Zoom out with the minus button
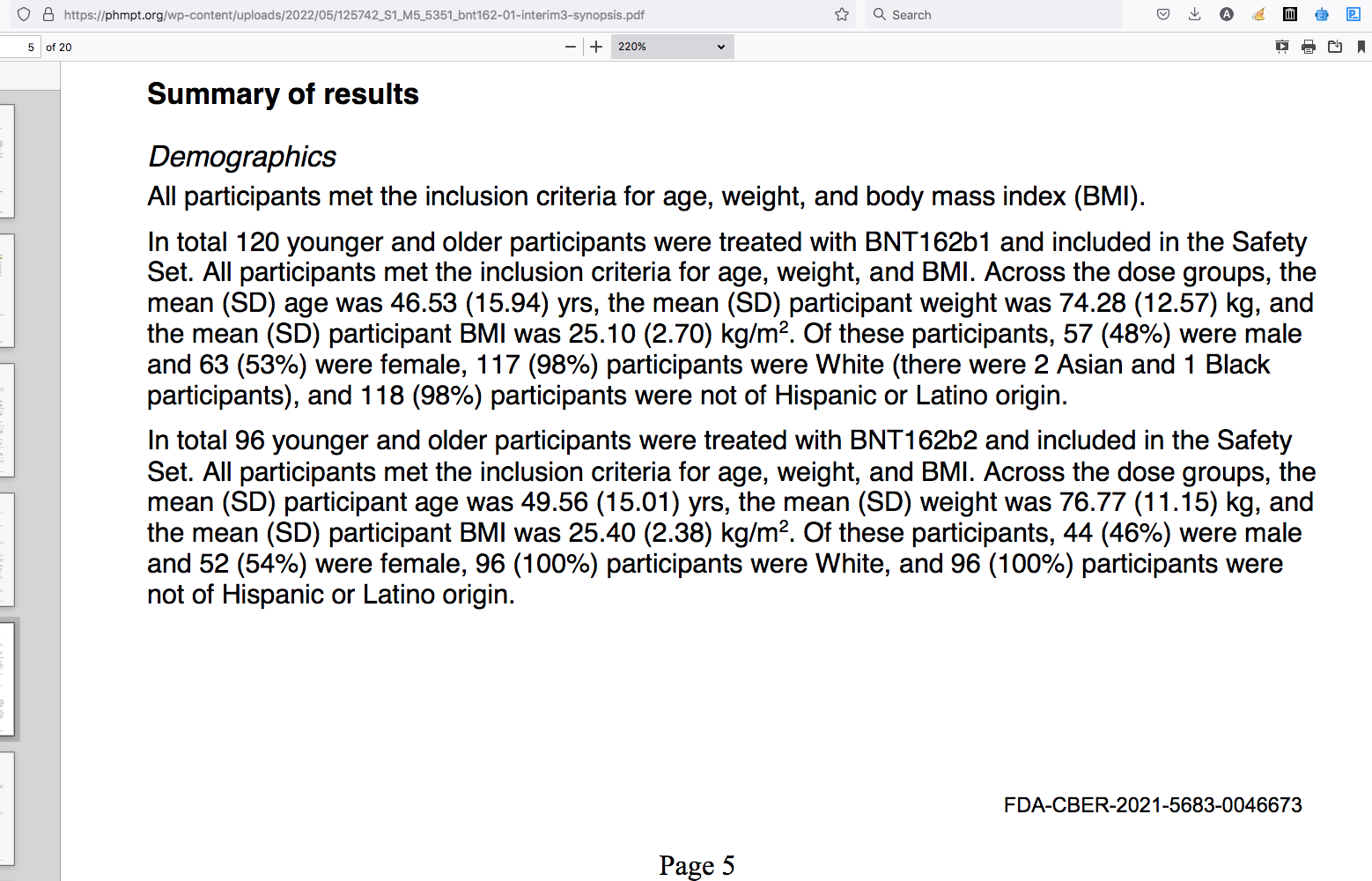 tap(571, 47)
